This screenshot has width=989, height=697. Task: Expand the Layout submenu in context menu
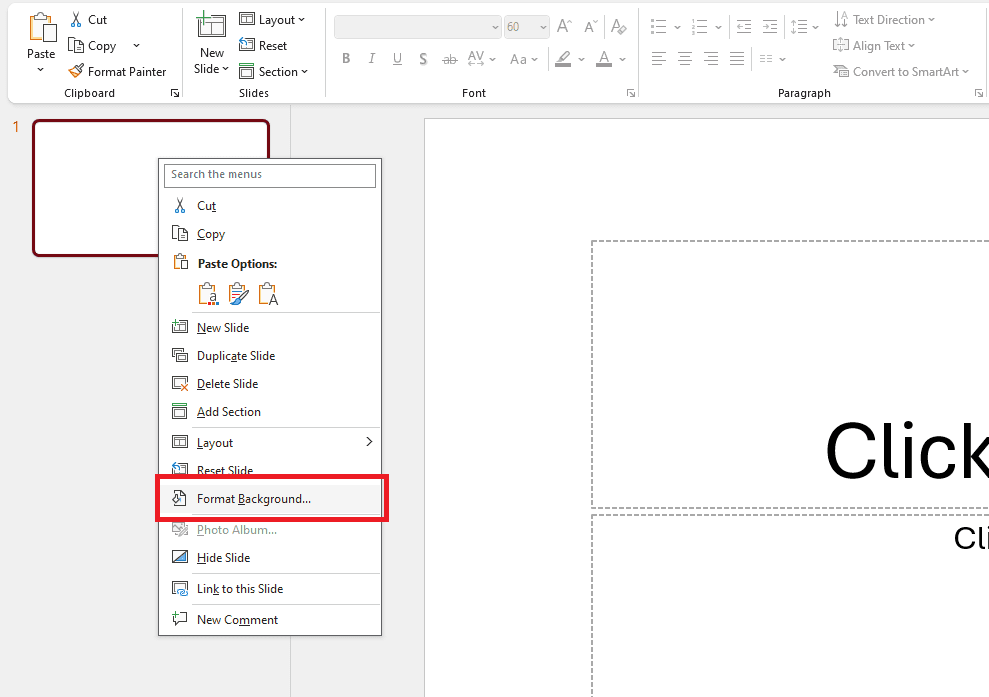[269, 442]
